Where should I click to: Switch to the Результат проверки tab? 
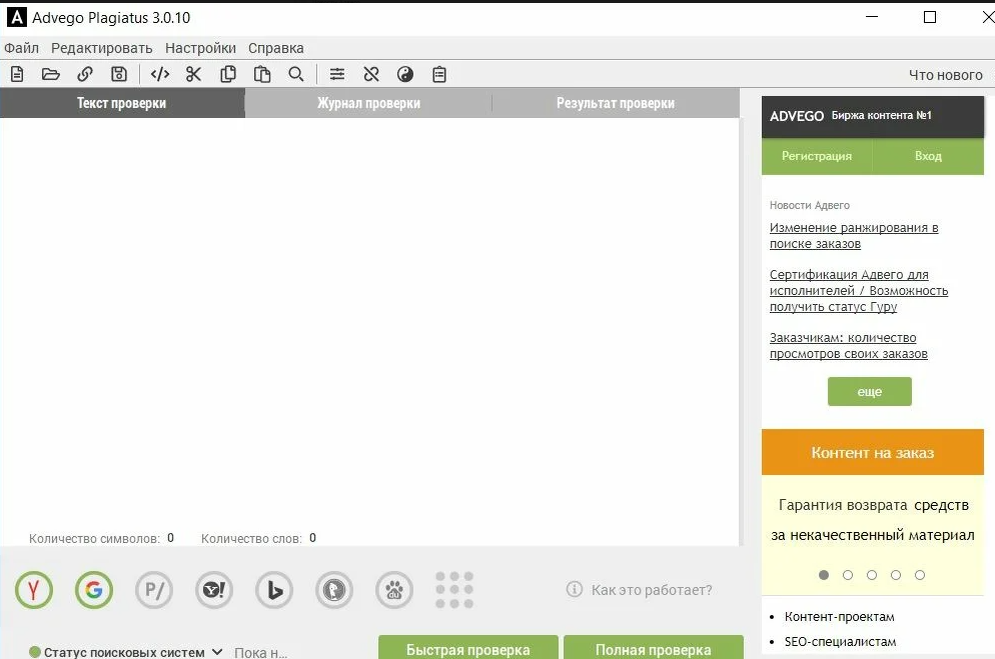tap(616, 103)
